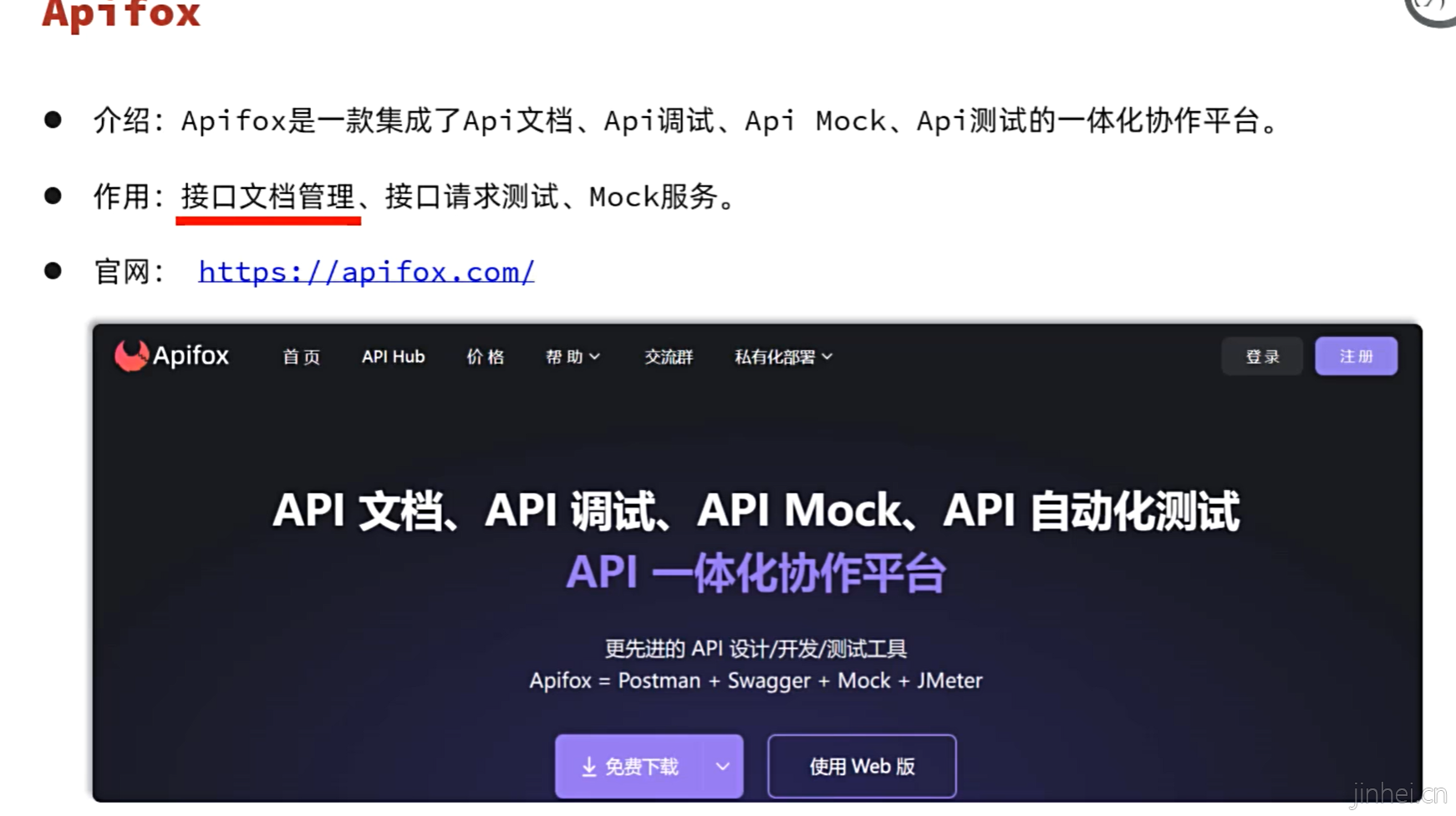Open the 价格 pricing page

click(485, 357)
